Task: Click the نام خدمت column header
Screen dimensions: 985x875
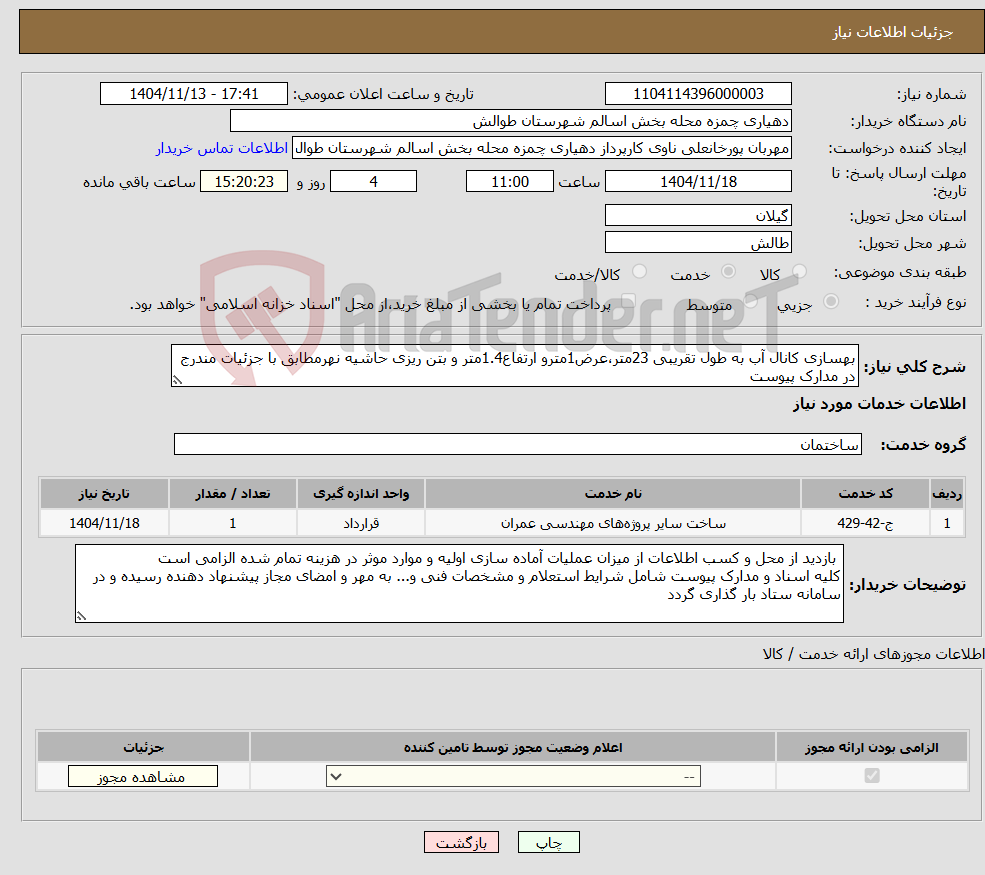Action: [x=613, y=494]
